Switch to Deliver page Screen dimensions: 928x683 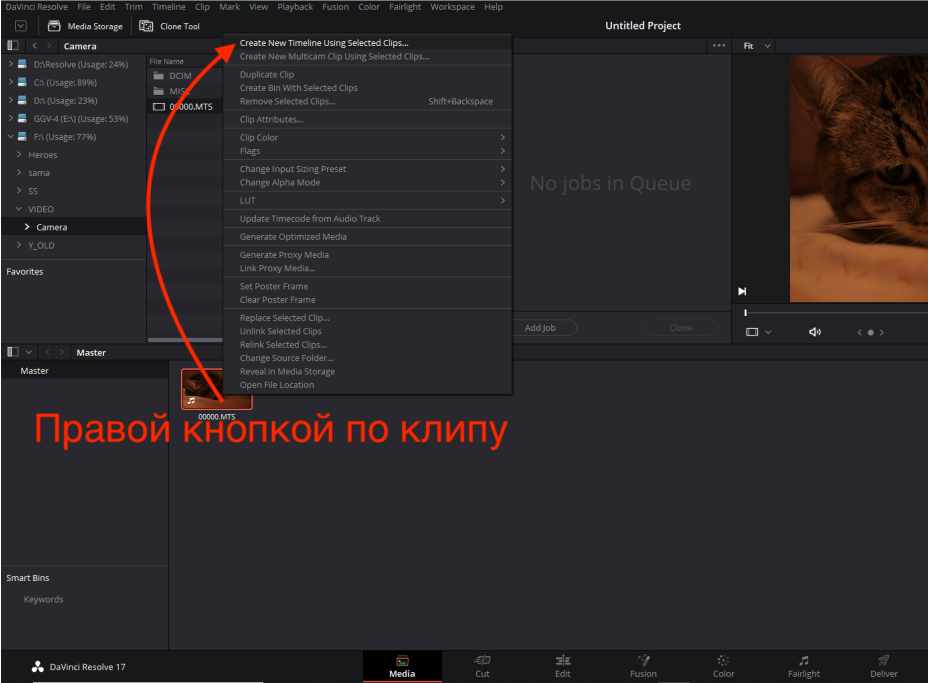coord(884,666)
